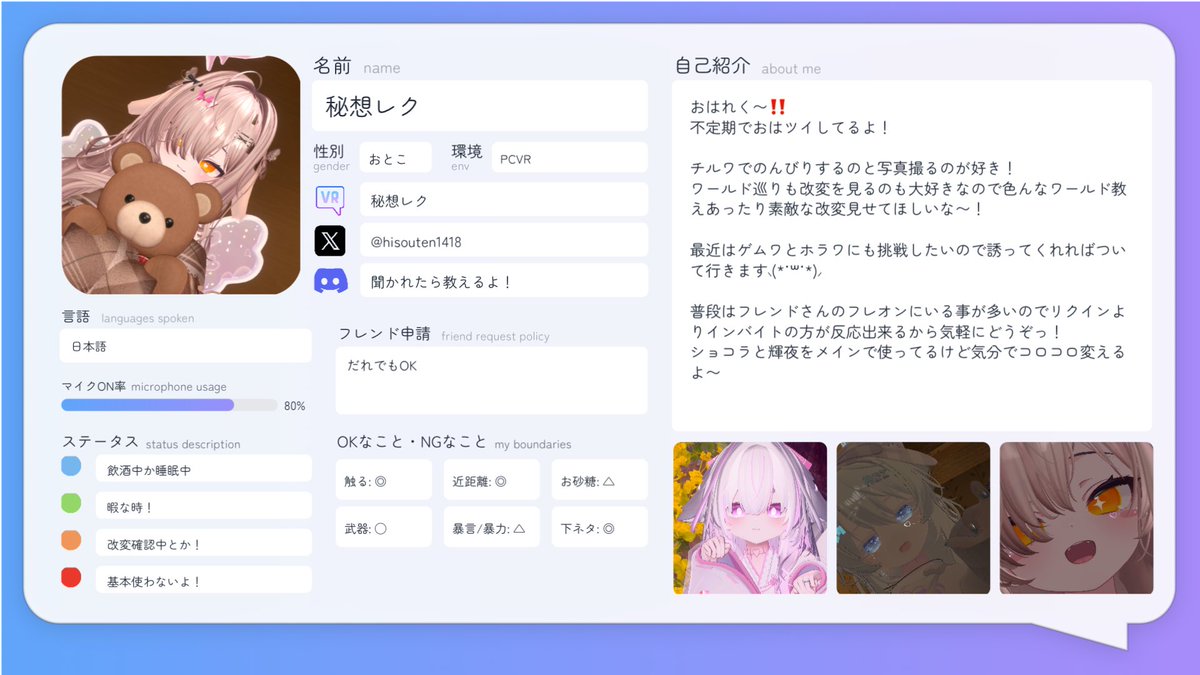
Task: Click the お砂糖: △ boundary box
Action: tap(599, 480)
